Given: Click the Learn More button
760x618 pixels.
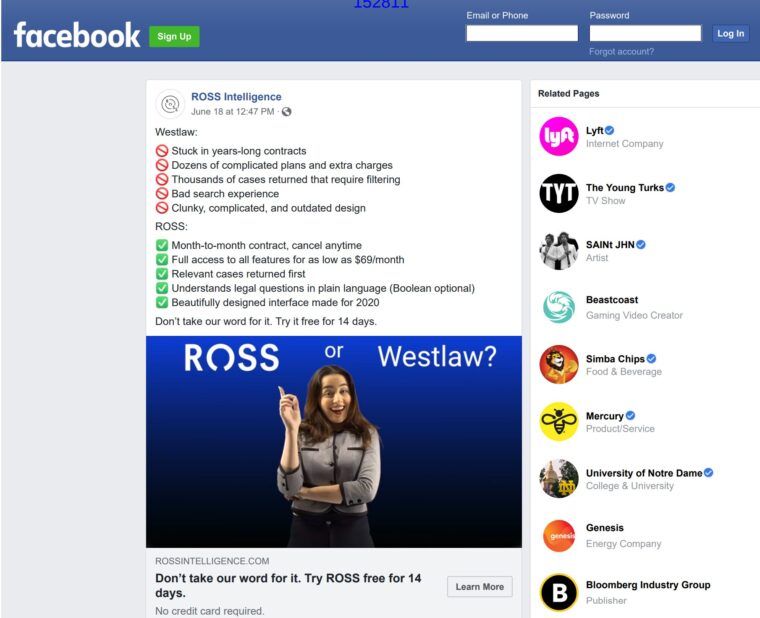Looking at the screenshot, I should coord(479,586).
